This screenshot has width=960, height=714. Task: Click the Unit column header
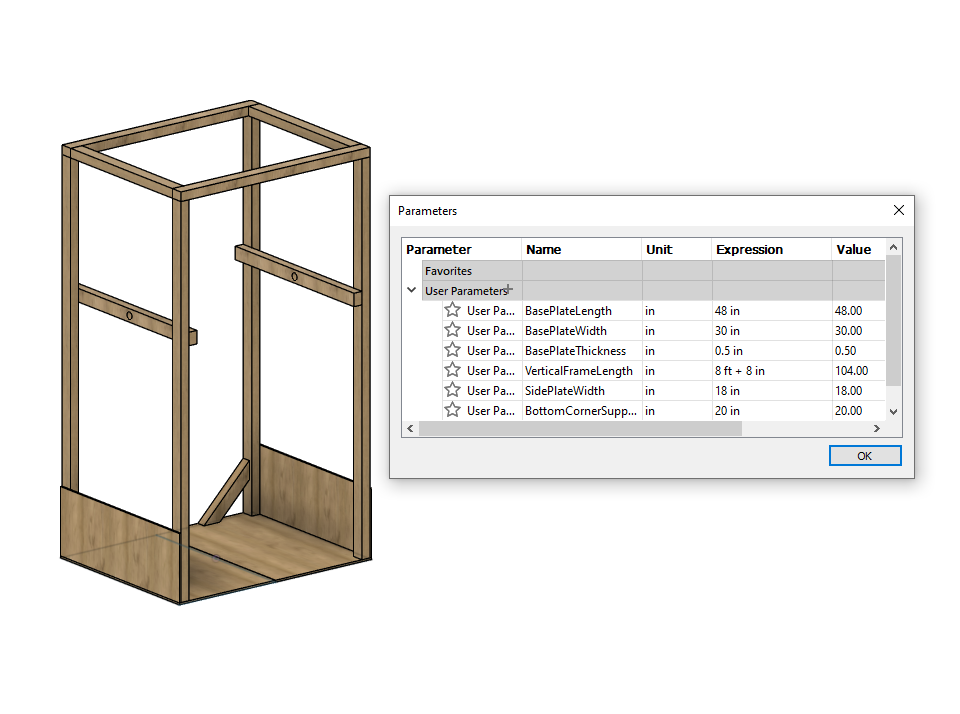tap(677, 249)
